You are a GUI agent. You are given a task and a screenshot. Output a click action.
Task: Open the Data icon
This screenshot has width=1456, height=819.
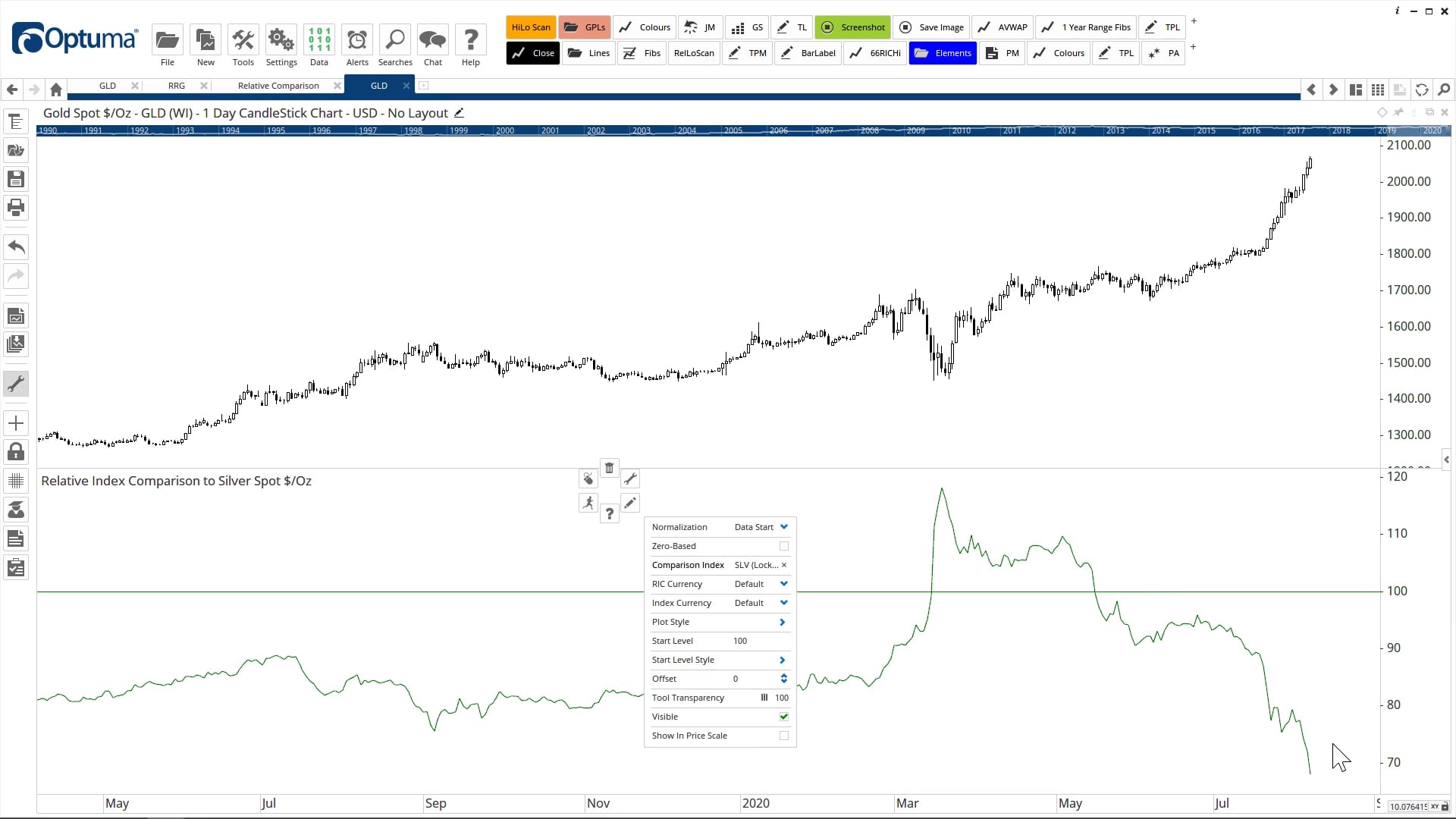[x=319, y=39]
